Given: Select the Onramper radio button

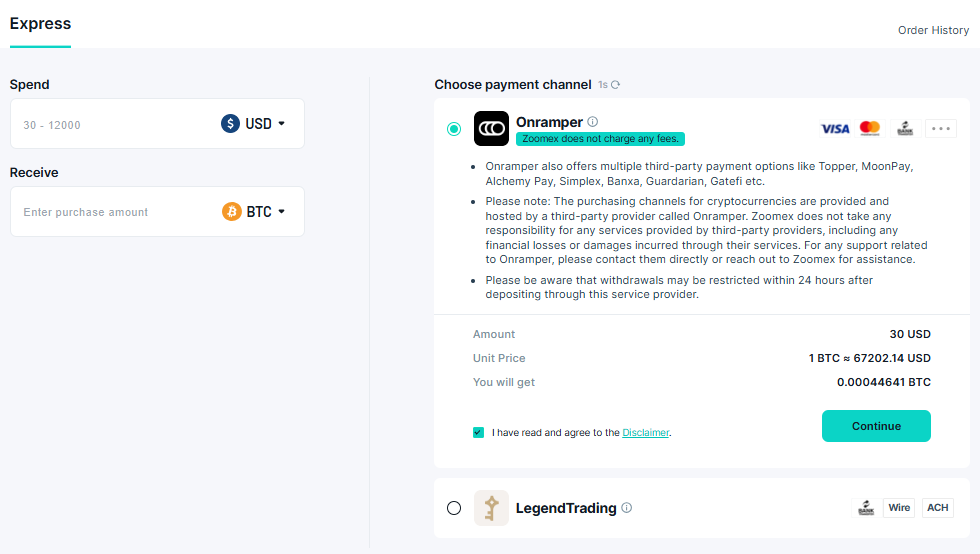Looking at the screenshot, I should 454,129.
